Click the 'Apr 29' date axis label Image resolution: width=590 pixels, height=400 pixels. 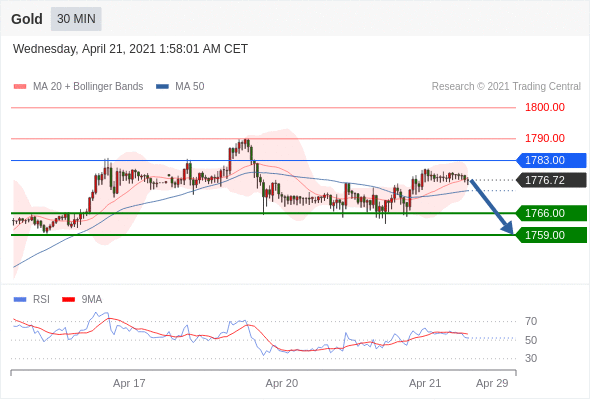[492, 383]
